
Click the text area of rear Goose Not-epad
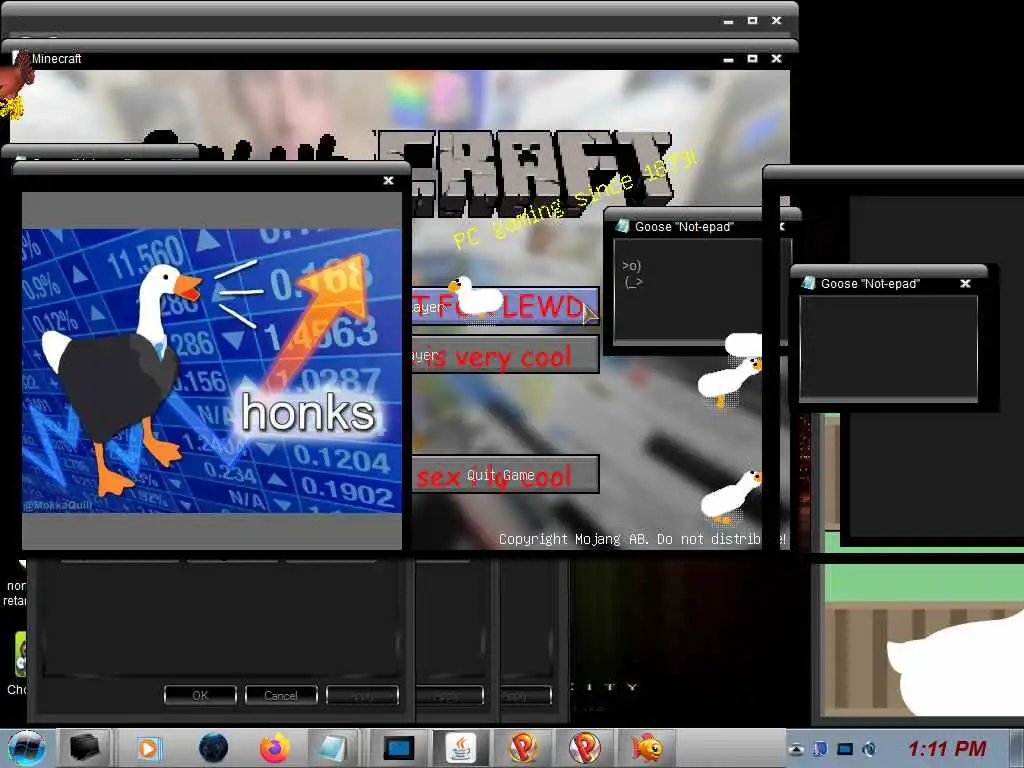[687, 291]
